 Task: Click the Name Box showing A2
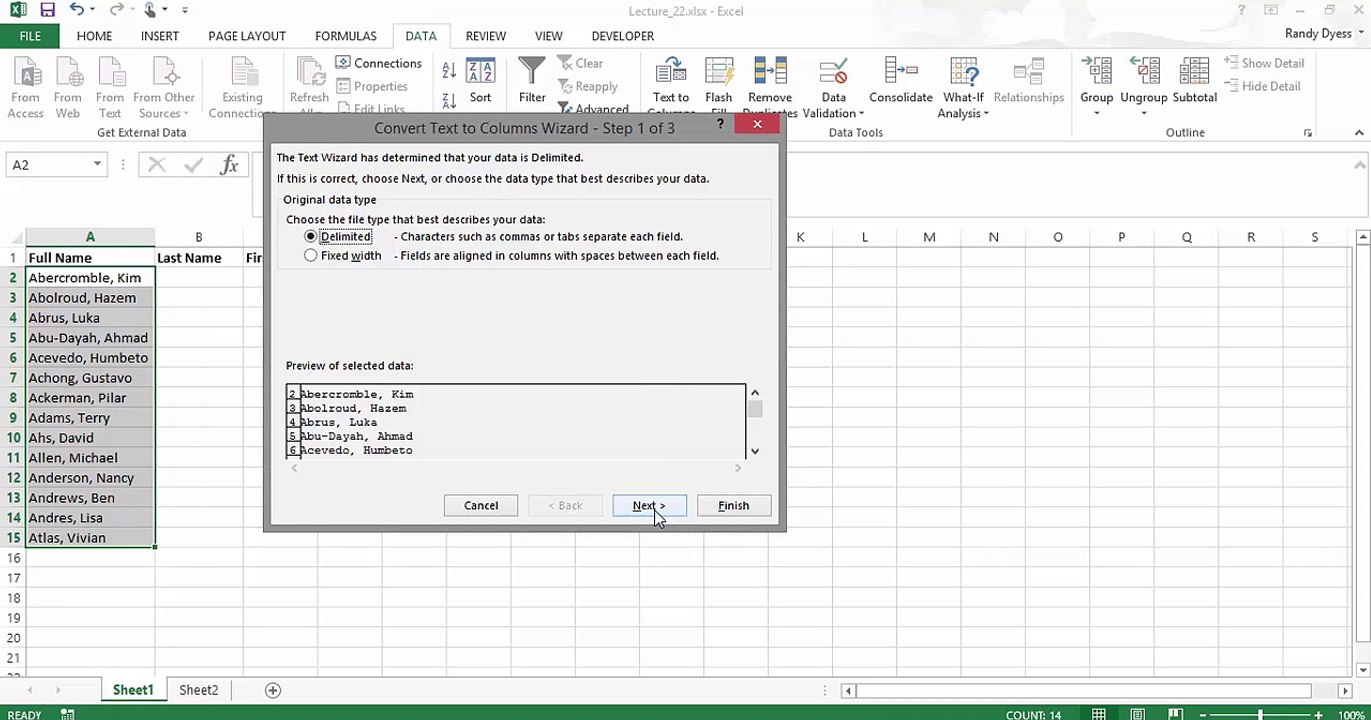pyautogui.click(x=50, y=165)
